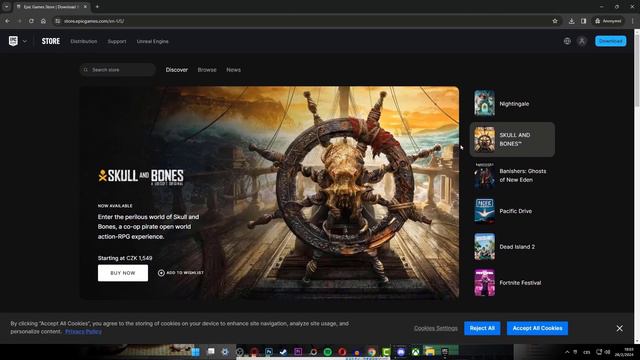This screenshot has height=360, width=640.
Task: Bookmark this page with the star icon
Action: 555,21
